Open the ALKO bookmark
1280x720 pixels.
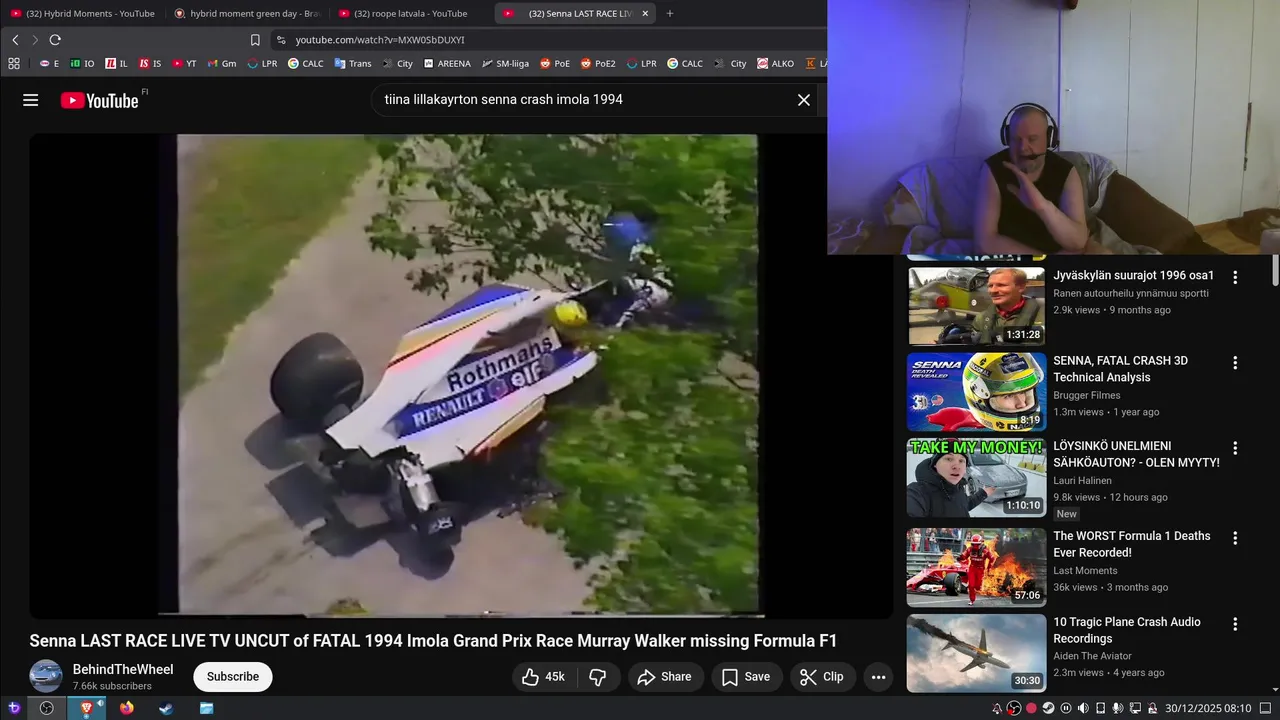point(775,63)
